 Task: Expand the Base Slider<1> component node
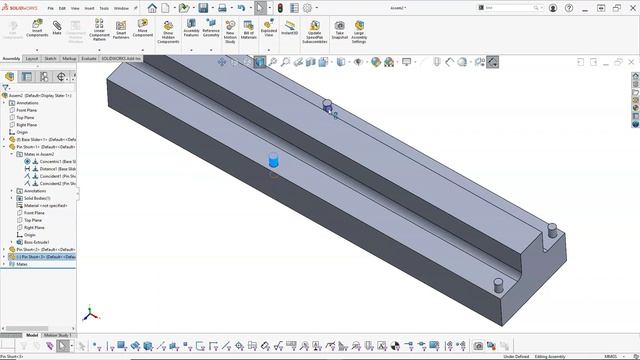coord(4,140)
